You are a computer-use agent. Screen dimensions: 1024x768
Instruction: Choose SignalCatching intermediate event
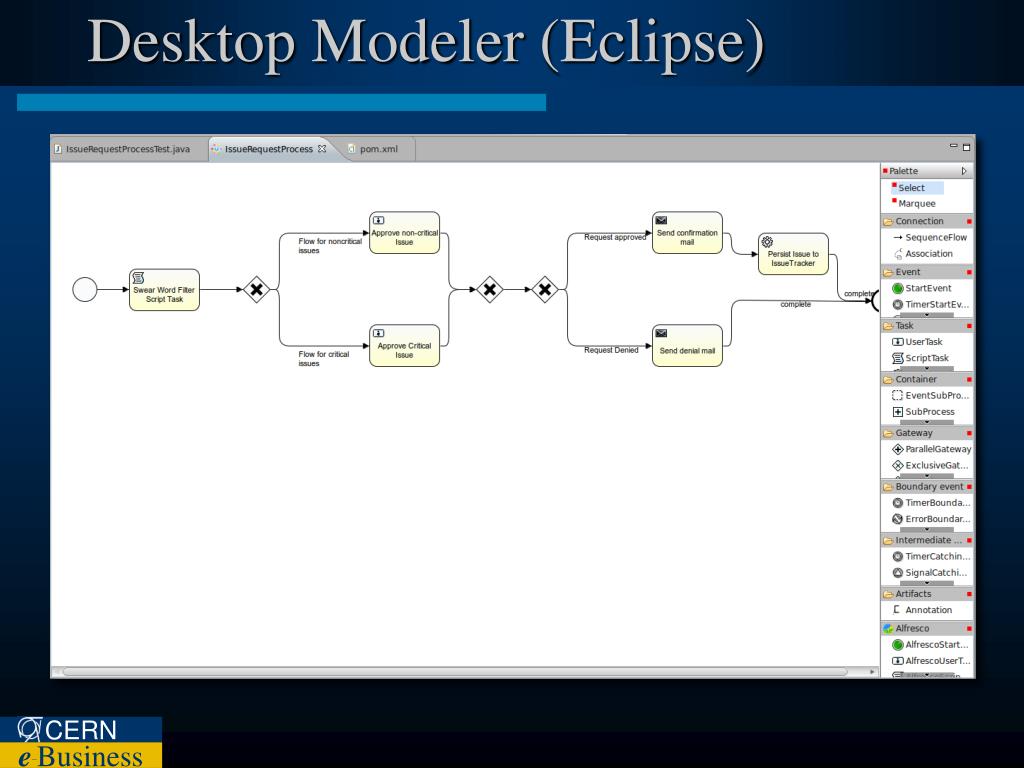930,573
